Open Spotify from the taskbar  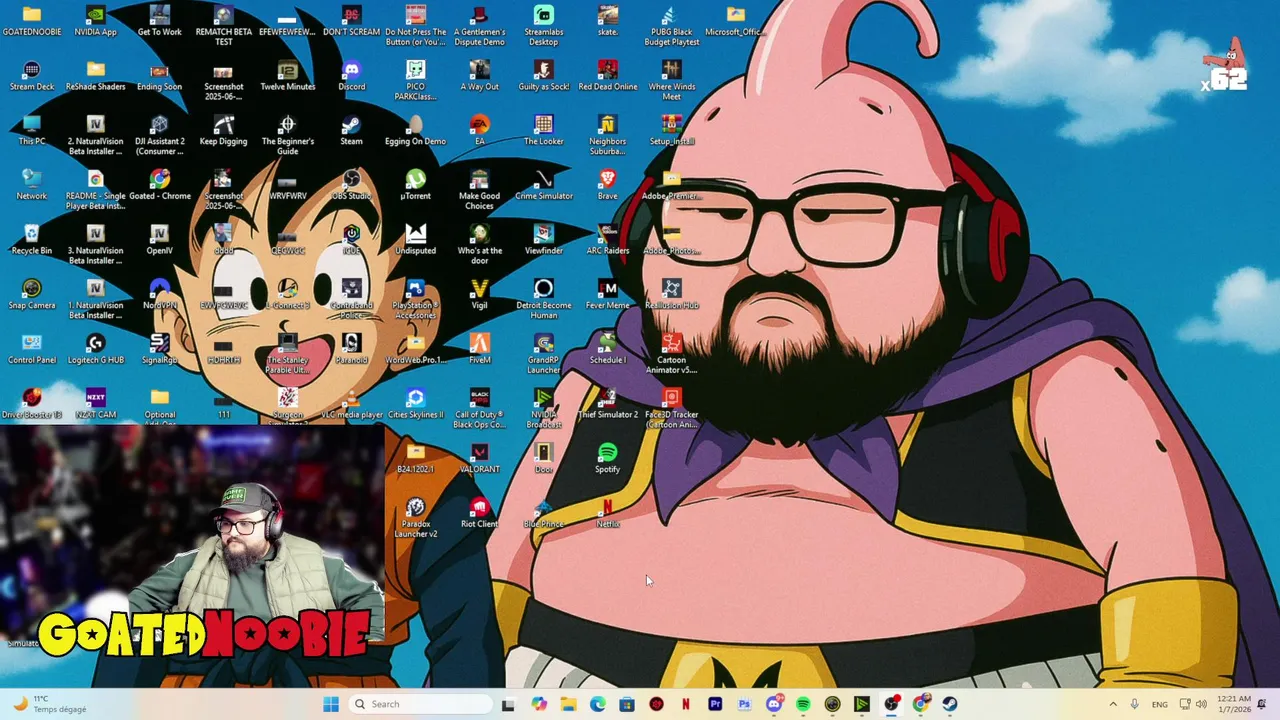click(803, 704)
